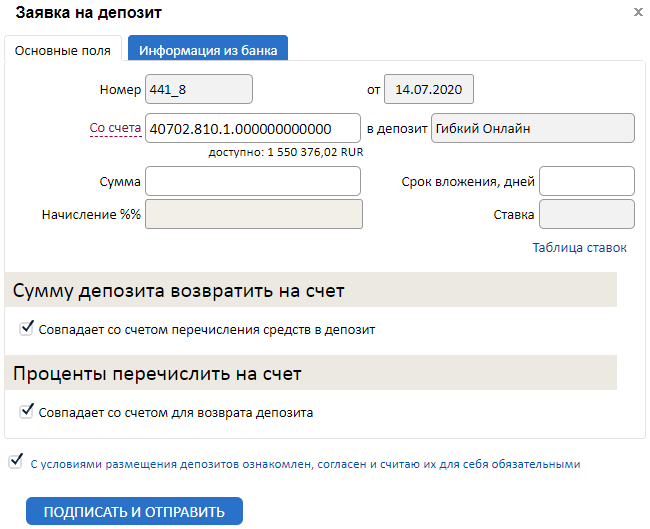Click the Ставка field
This screenshot has width=650, height=529.
[587, 215]
